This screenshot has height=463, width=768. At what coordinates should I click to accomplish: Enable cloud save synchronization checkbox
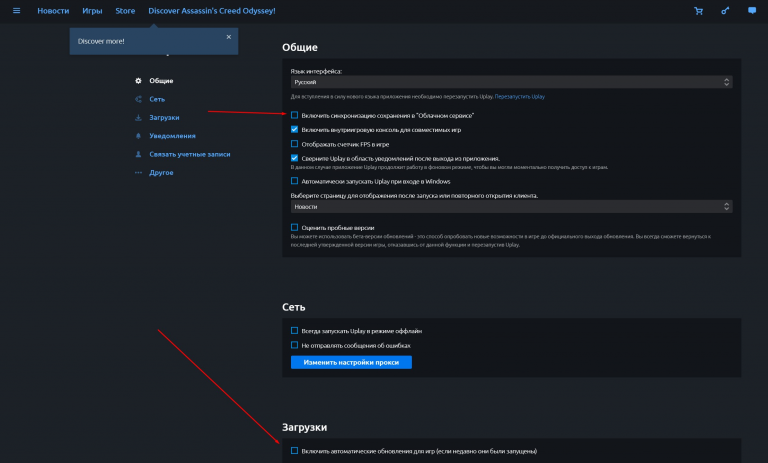click(x=294, y=116)
